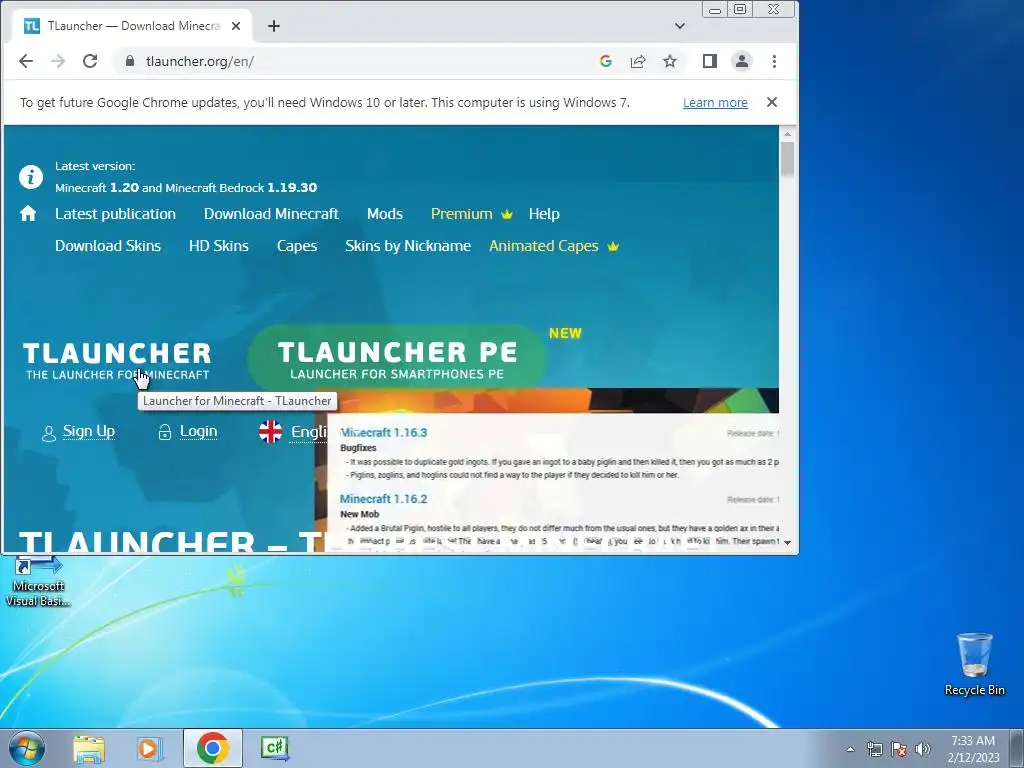The image size is (1024, 768).
Task: Click the Chrome taskbar icon
Action: [x=212, y=748]
